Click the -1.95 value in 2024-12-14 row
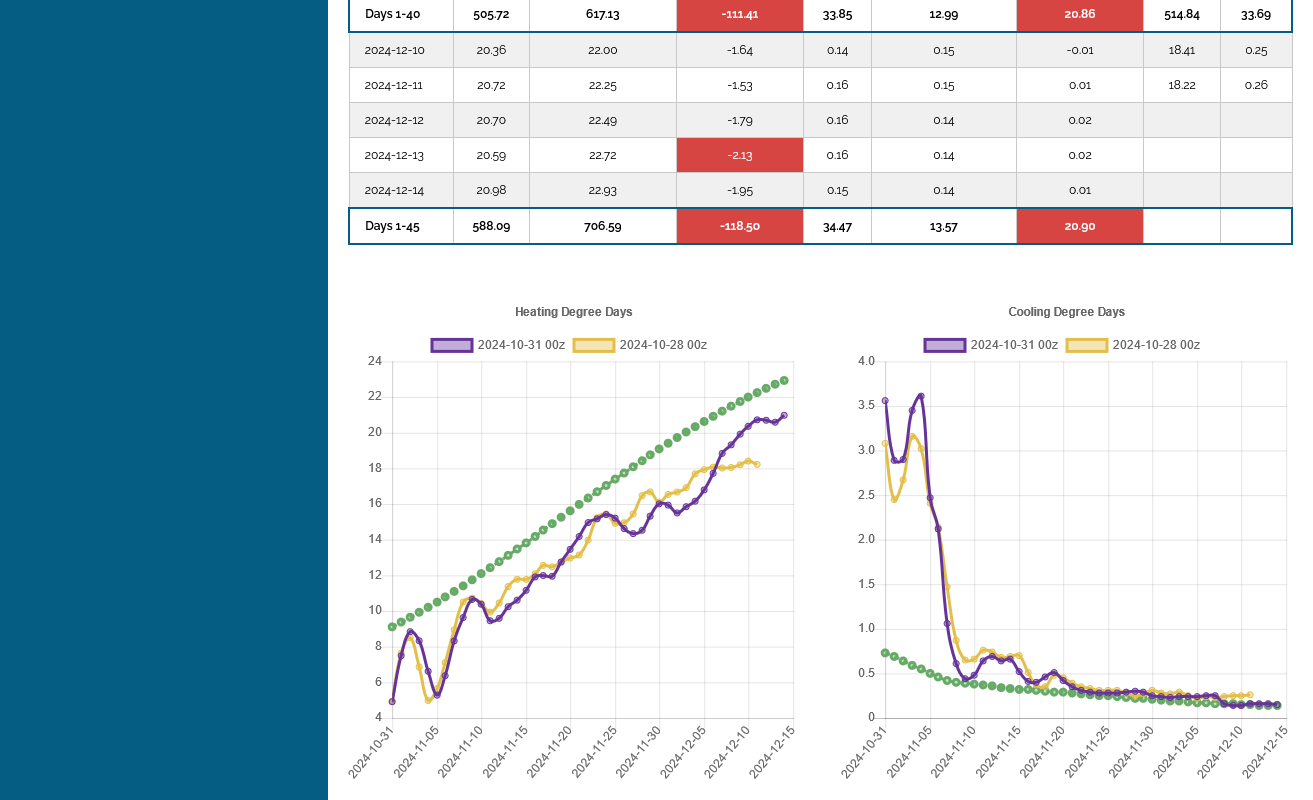Viewport: 1313px width, 800px height. pos(740,190)
